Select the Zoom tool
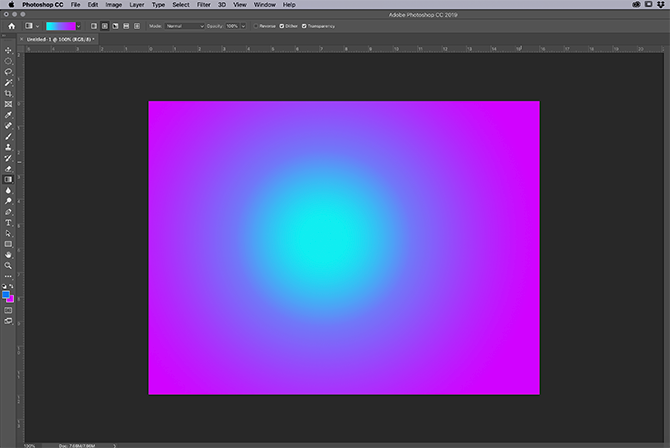 tap(8, 265)
